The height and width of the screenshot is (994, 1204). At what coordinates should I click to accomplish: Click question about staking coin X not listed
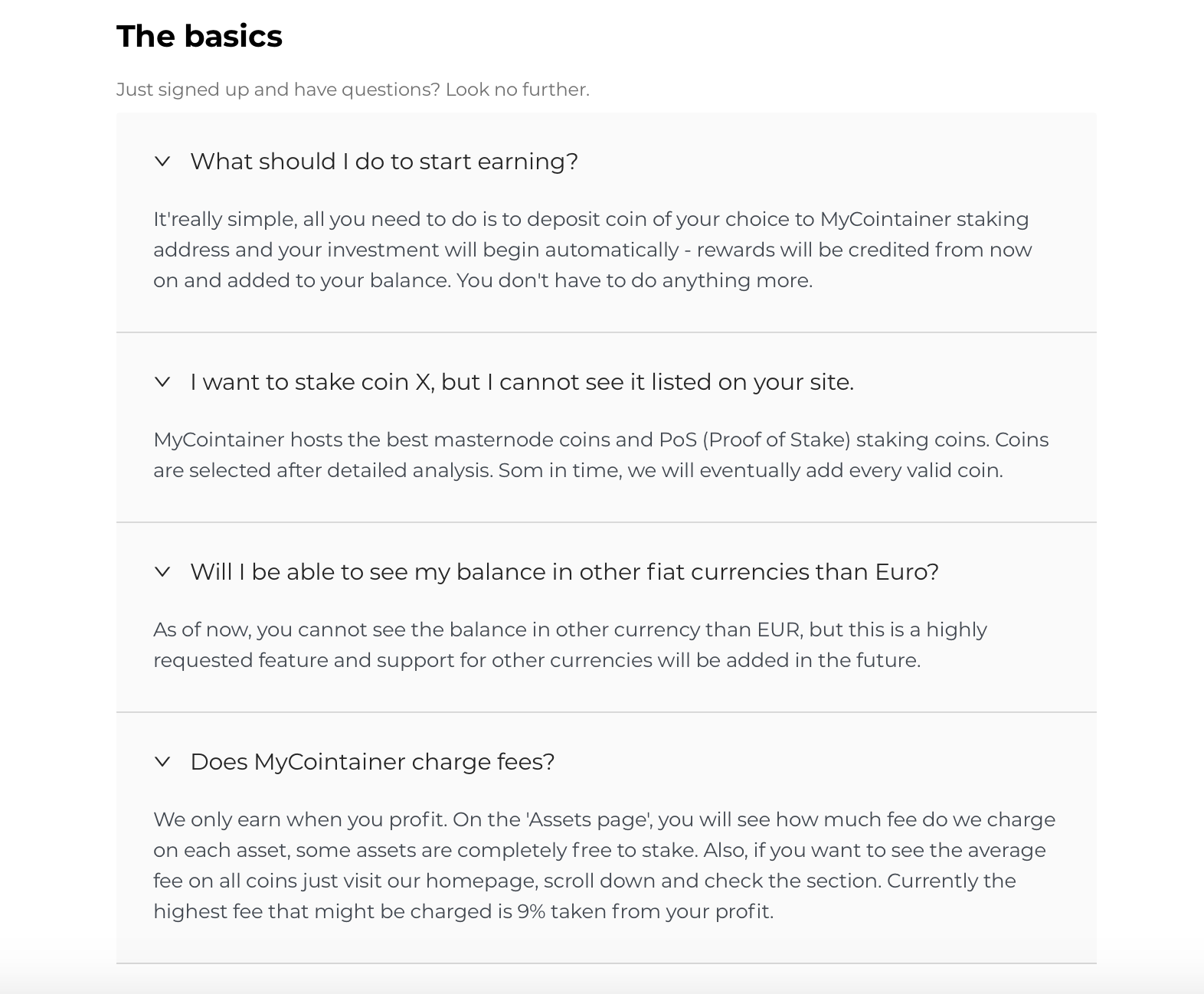[x=522, y=382]
